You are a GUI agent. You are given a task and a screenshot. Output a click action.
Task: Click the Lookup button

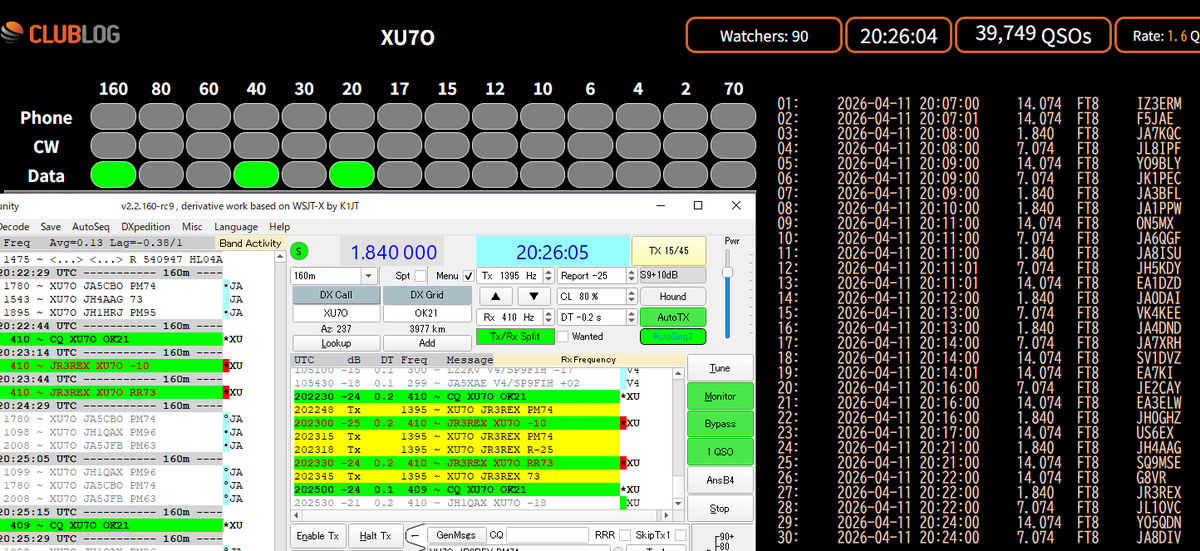click(335, 343)
